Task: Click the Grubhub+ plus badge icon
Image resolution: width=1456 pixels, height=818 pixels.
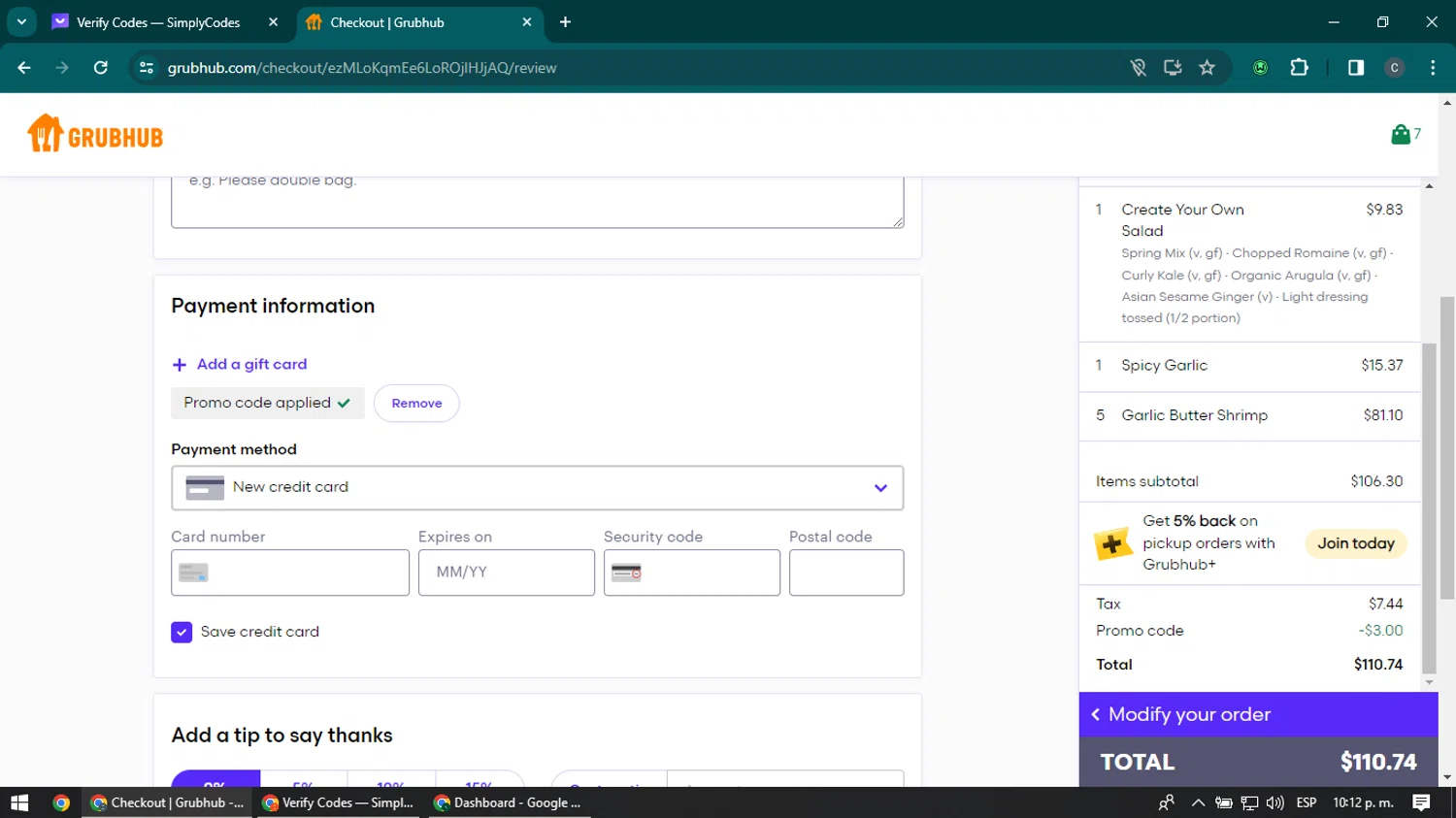Action: click(1112, 543)
